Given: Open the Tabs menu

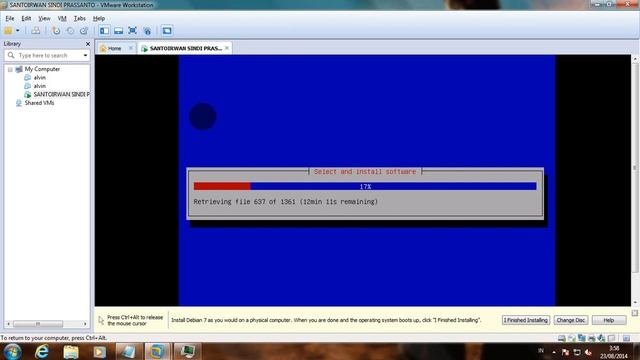Looking at the screenshot, I should coord(80,18).
